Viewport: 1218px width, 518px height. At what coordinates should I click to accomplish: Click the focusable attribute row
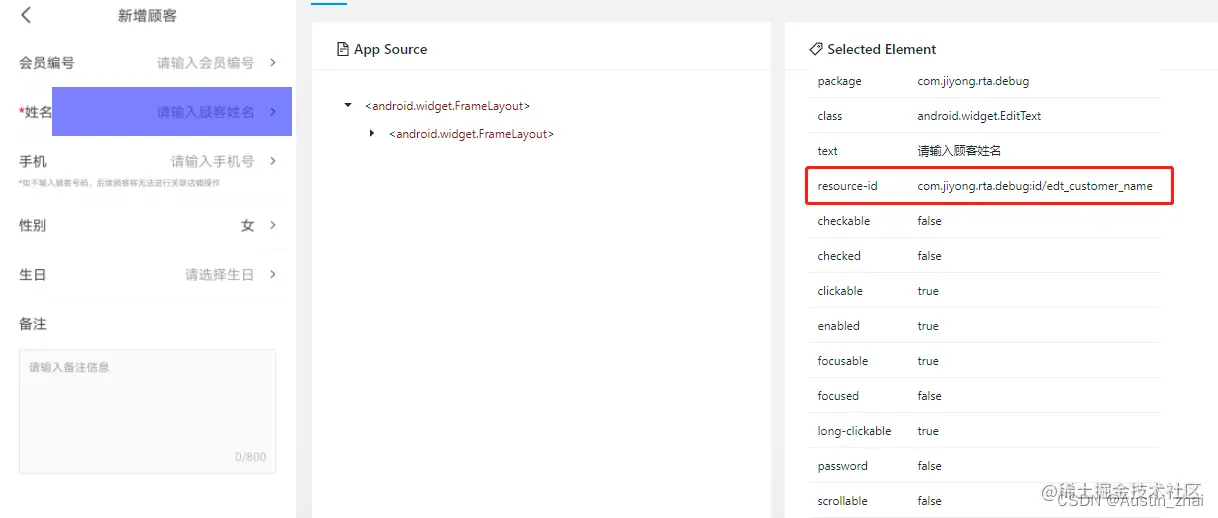coord(984,361)
